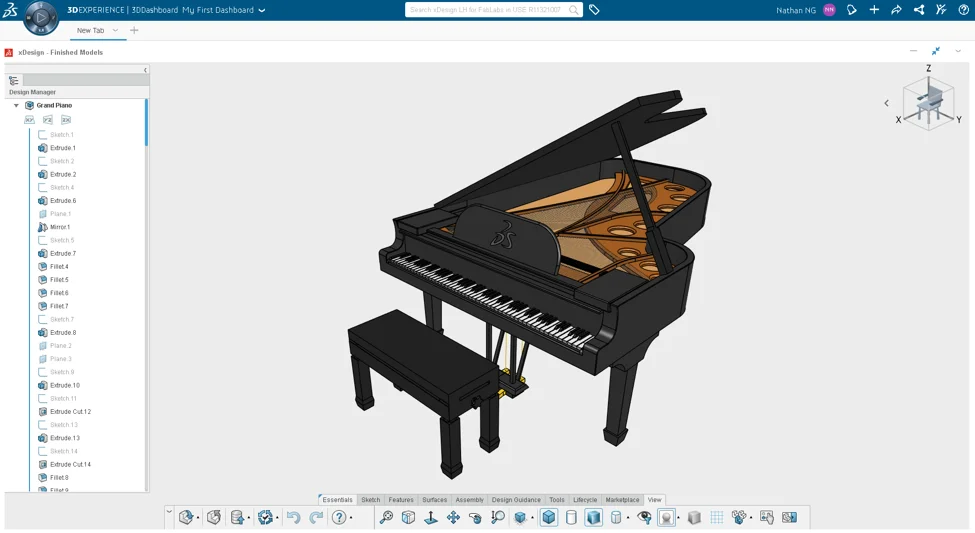Open the Features tab
Viewport: 975px width, 533px height.
401,500
